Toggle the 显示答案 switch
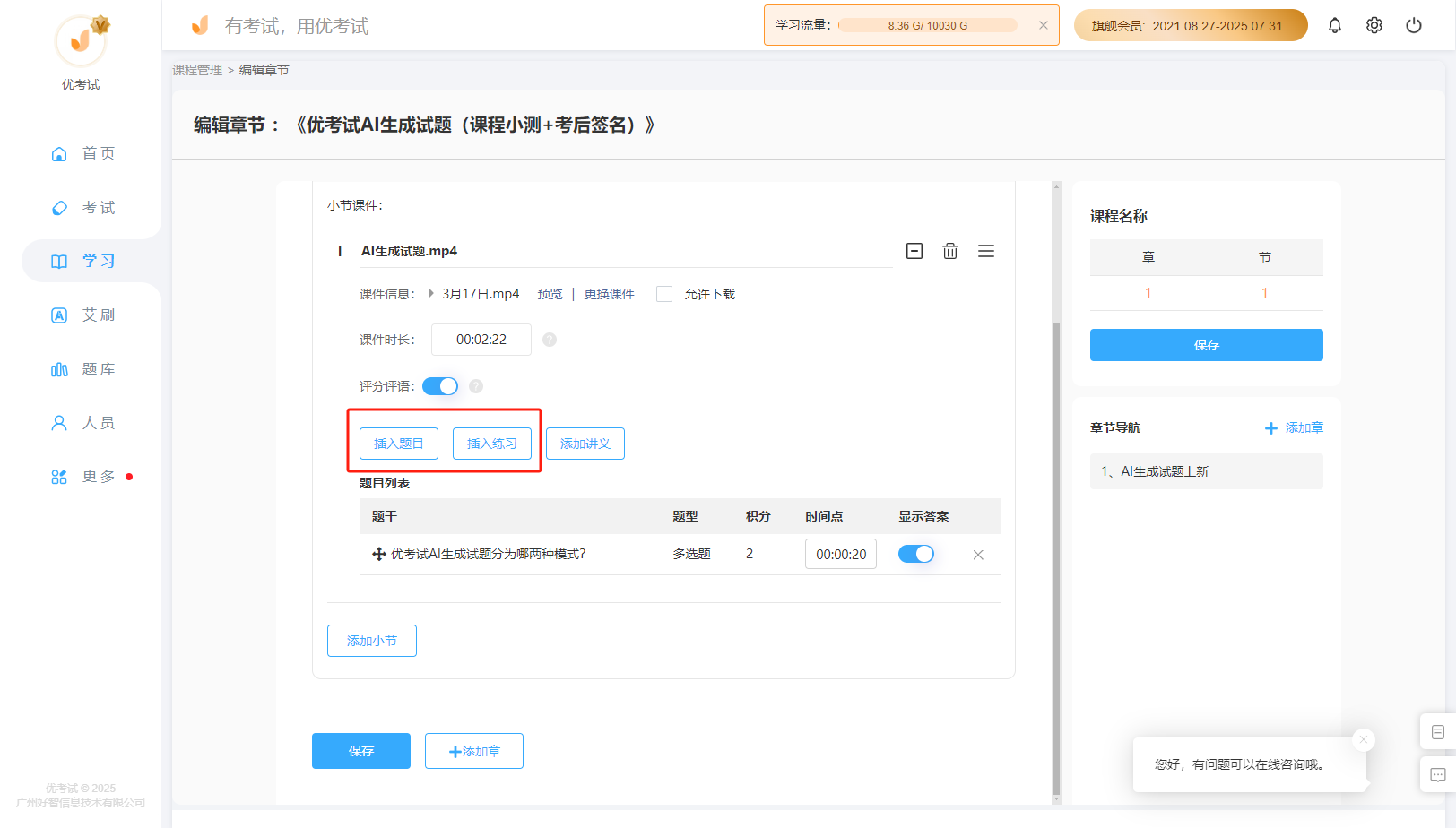 point(916,554)
